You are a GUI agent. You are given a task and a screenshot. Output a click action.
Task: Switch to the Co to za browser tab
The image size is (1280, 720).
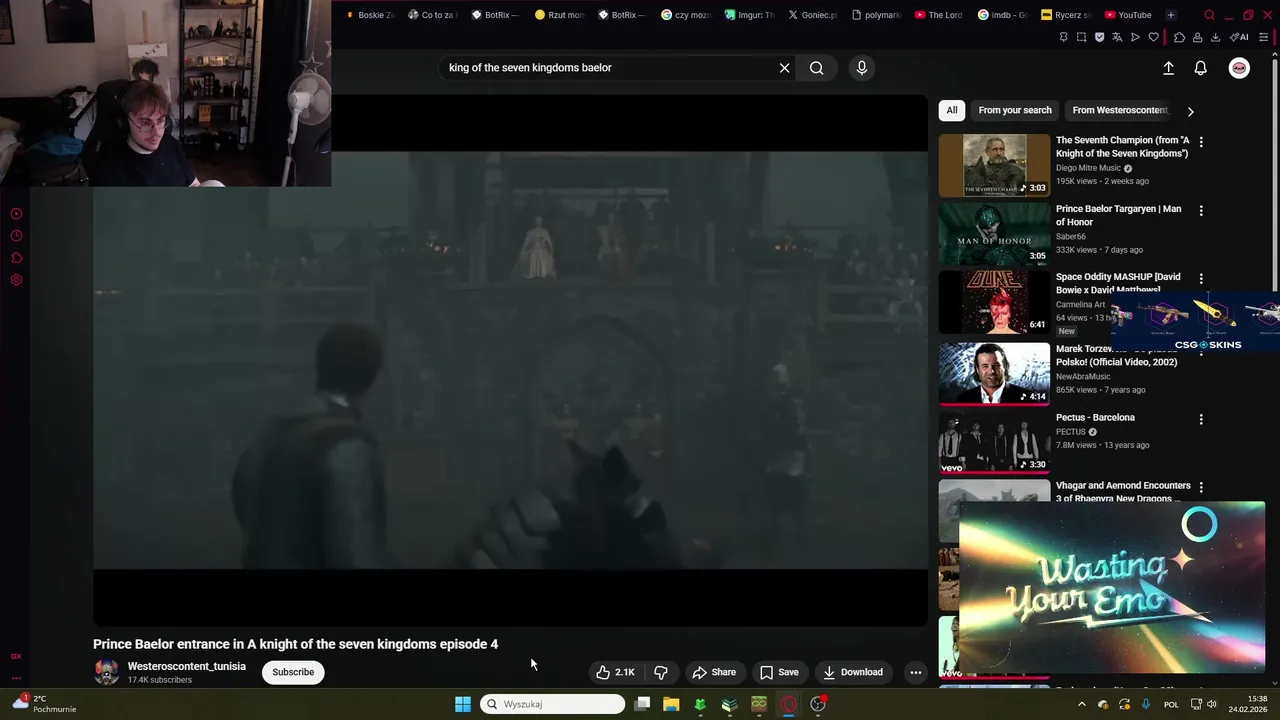pos(432,15)
